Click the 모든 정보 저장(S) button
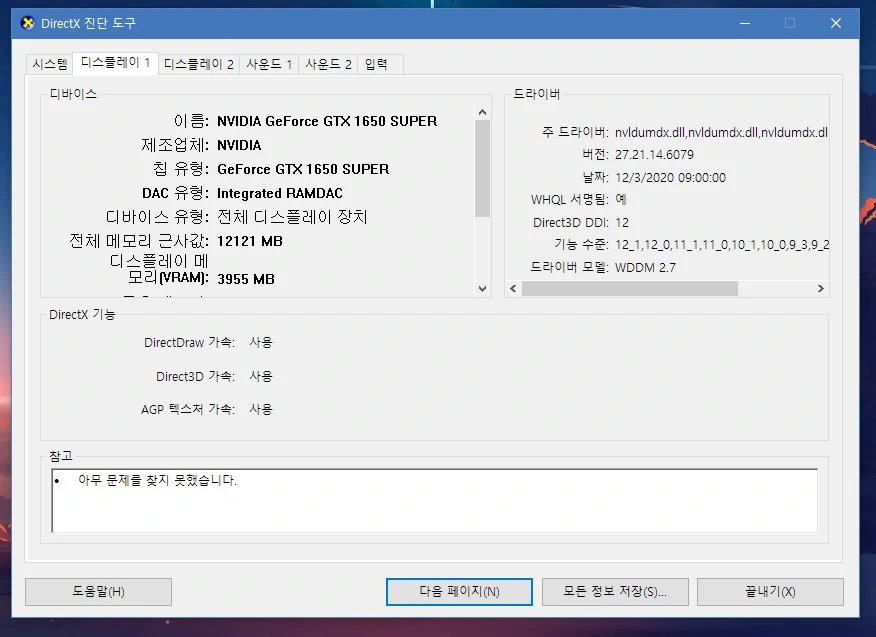Viewport: 876px width, 637px height. pyautogui.click(x=613, y=591)
